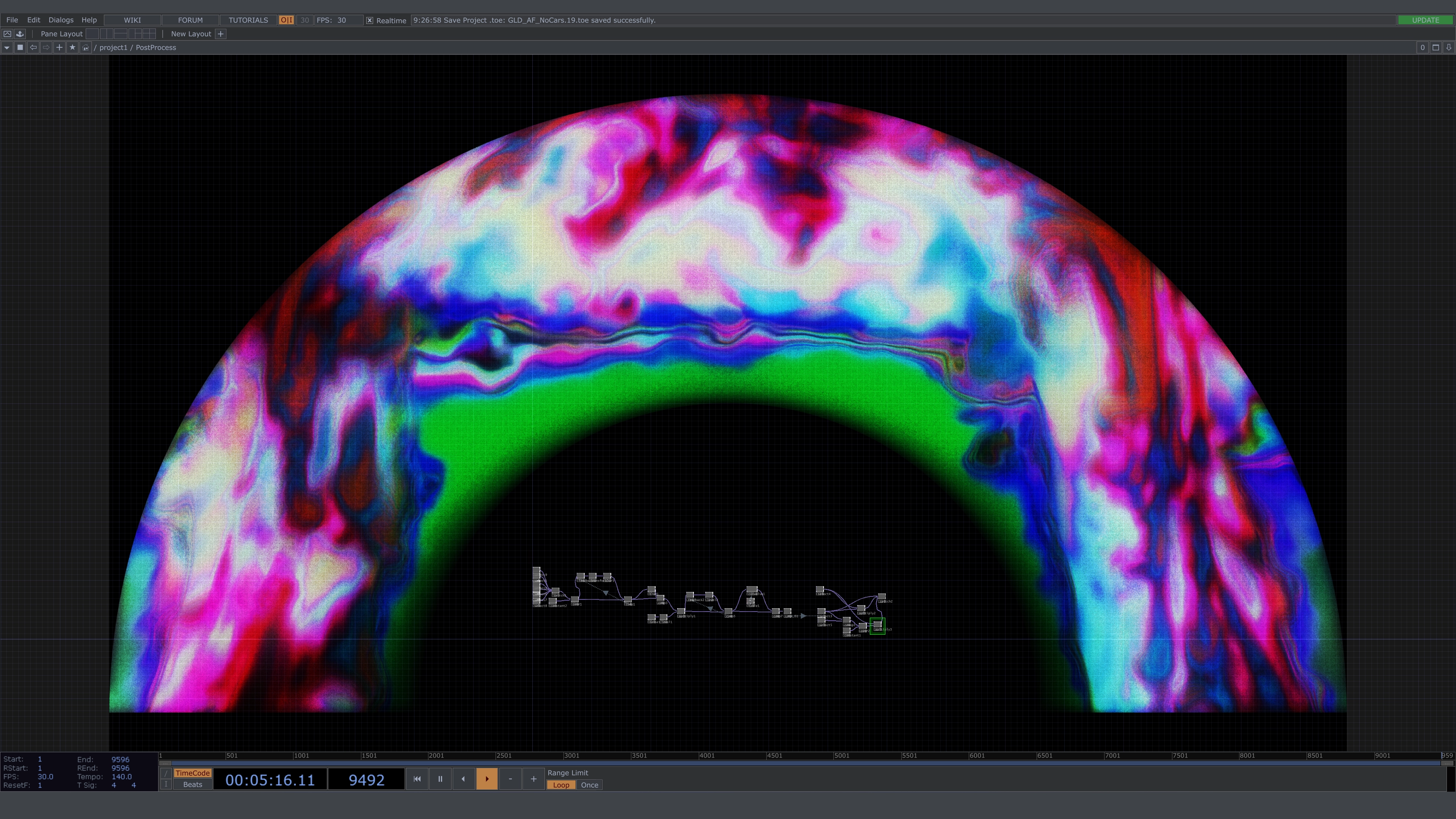
Task: Click the pane pin arrow icon at right
Action: (x=1449, y=47)
